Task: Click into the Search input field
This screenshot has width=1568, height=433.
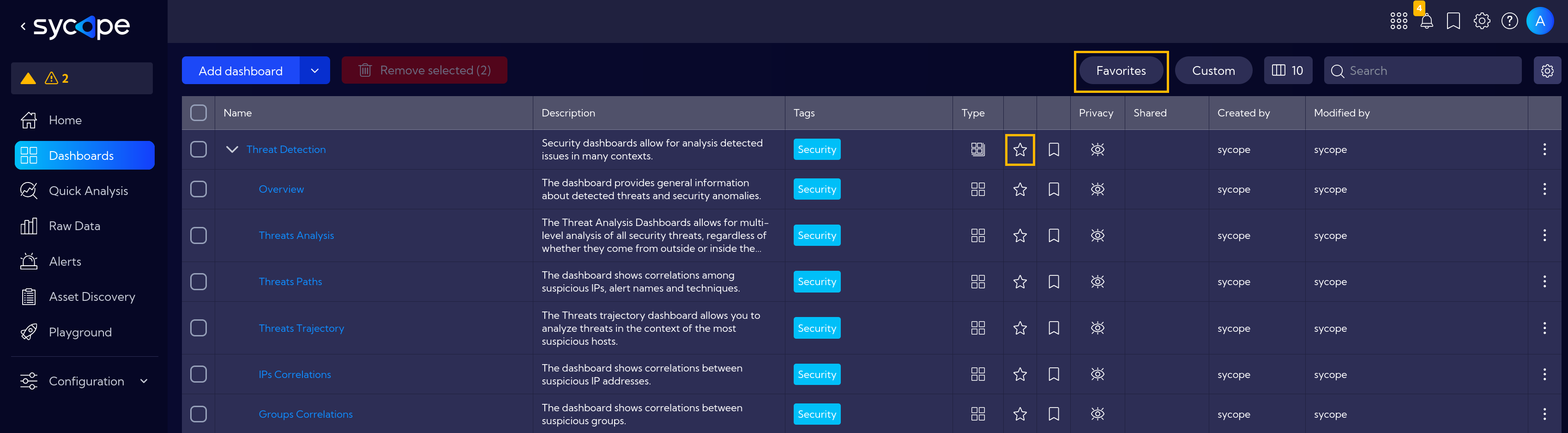Action: tap(1422, 71)
